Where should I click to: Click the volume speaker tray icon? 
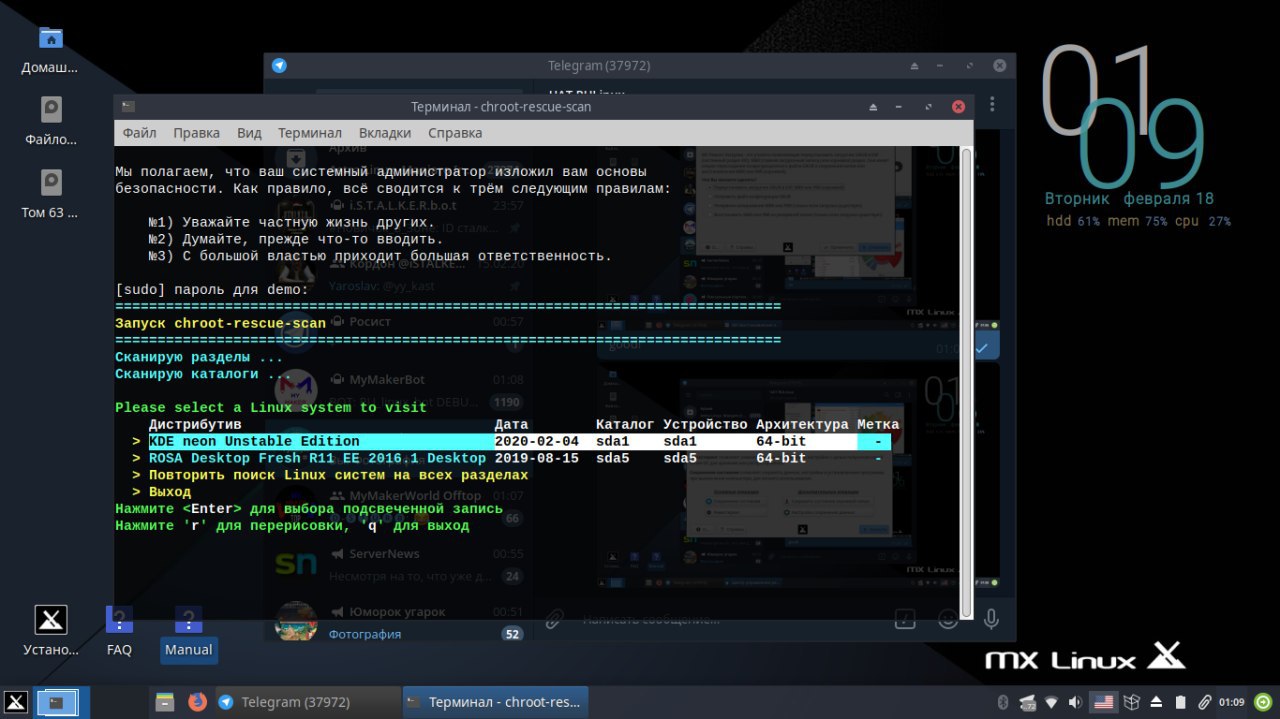(x=1075, y=702)
